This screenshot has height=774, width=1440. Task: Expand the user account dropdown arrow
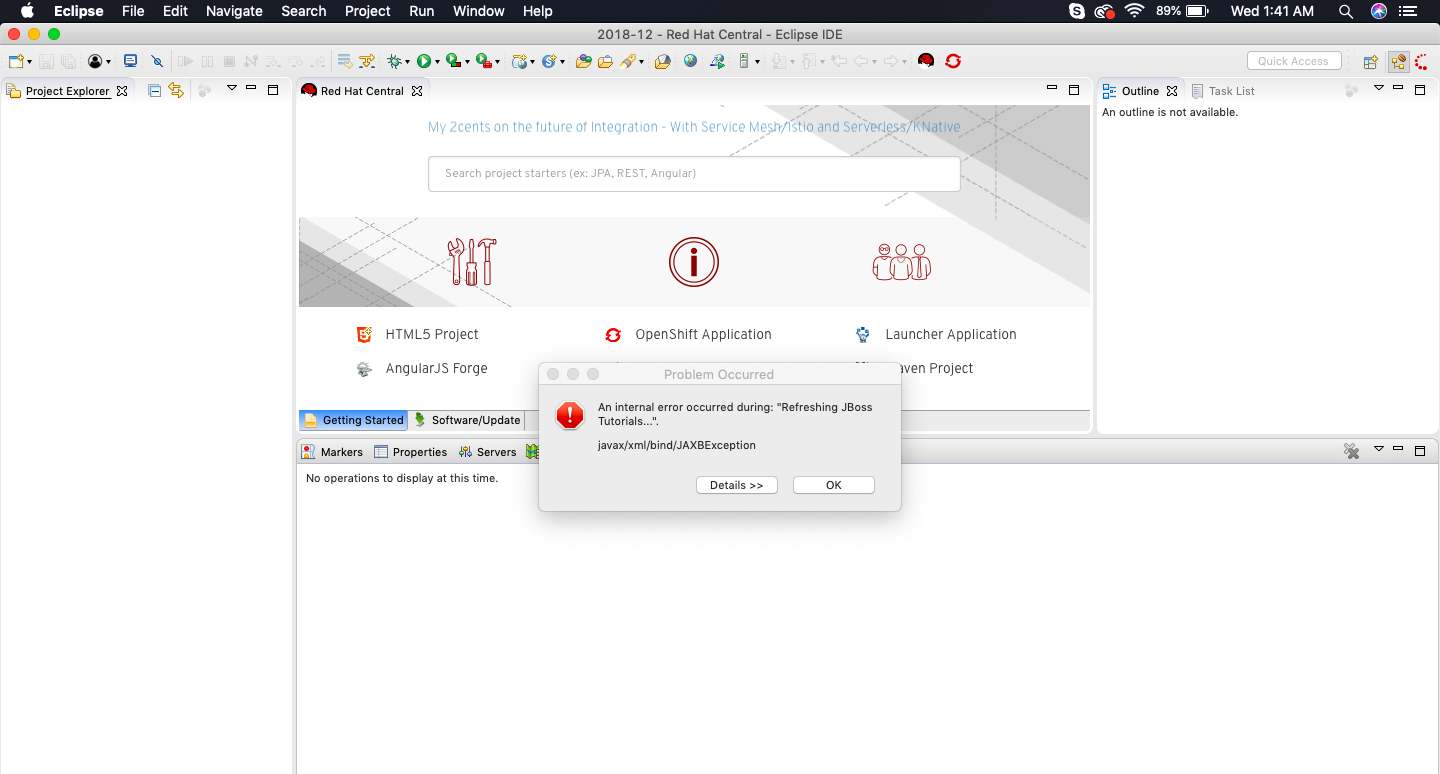pos(108,62)
